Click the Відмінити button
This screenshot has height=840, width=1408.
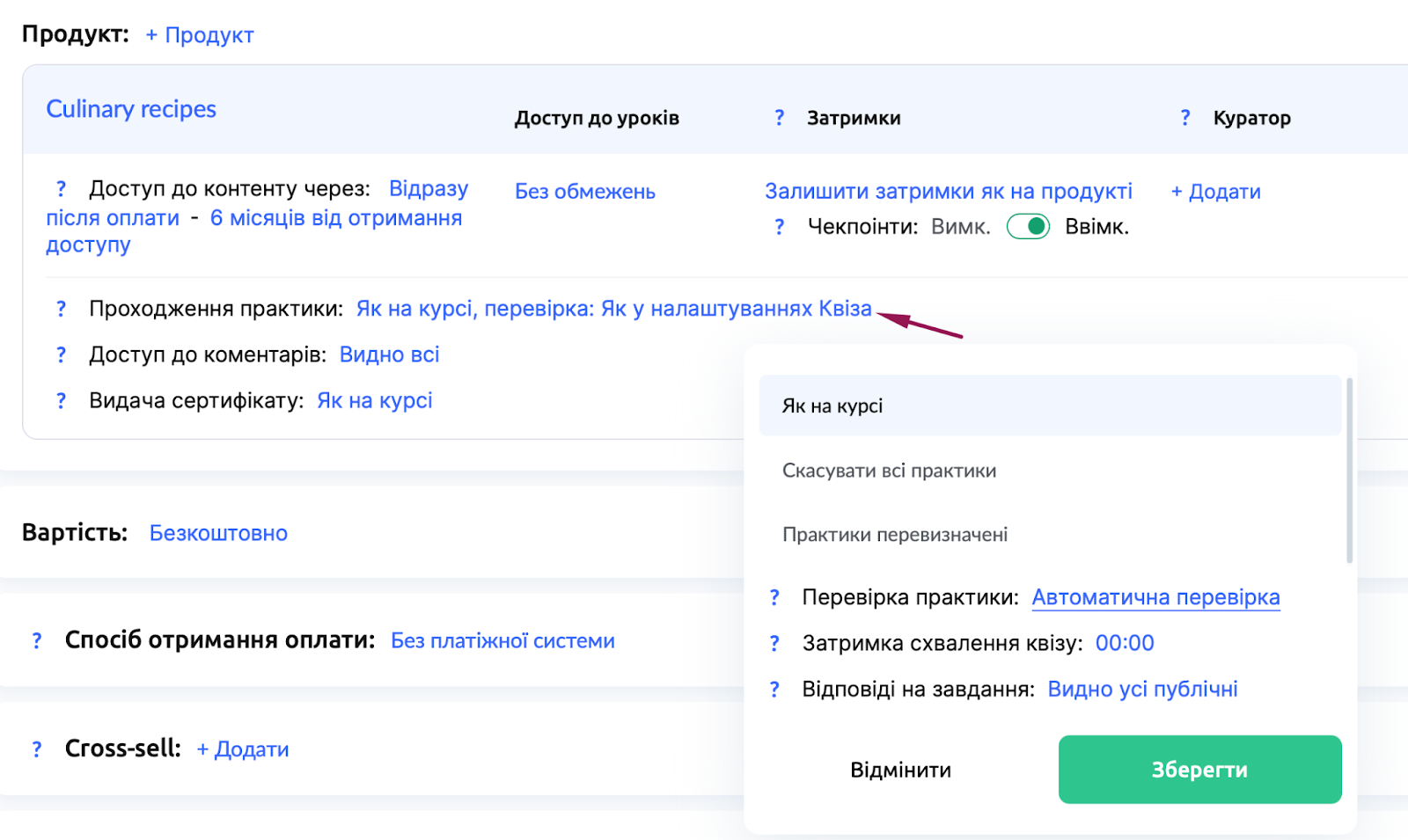pos(900,771)
